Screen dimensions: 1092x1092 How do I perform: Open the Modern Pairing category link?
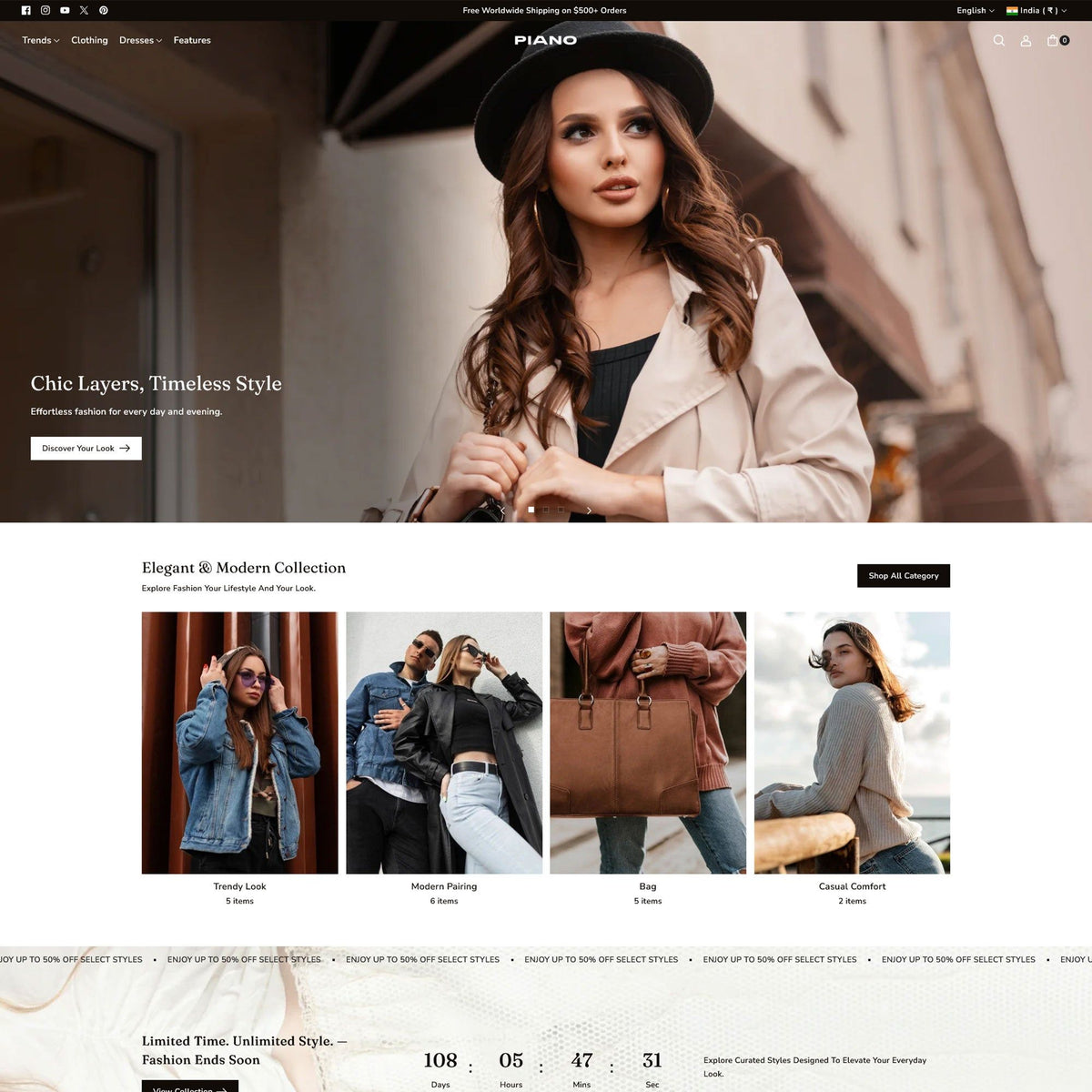[444, 886]
